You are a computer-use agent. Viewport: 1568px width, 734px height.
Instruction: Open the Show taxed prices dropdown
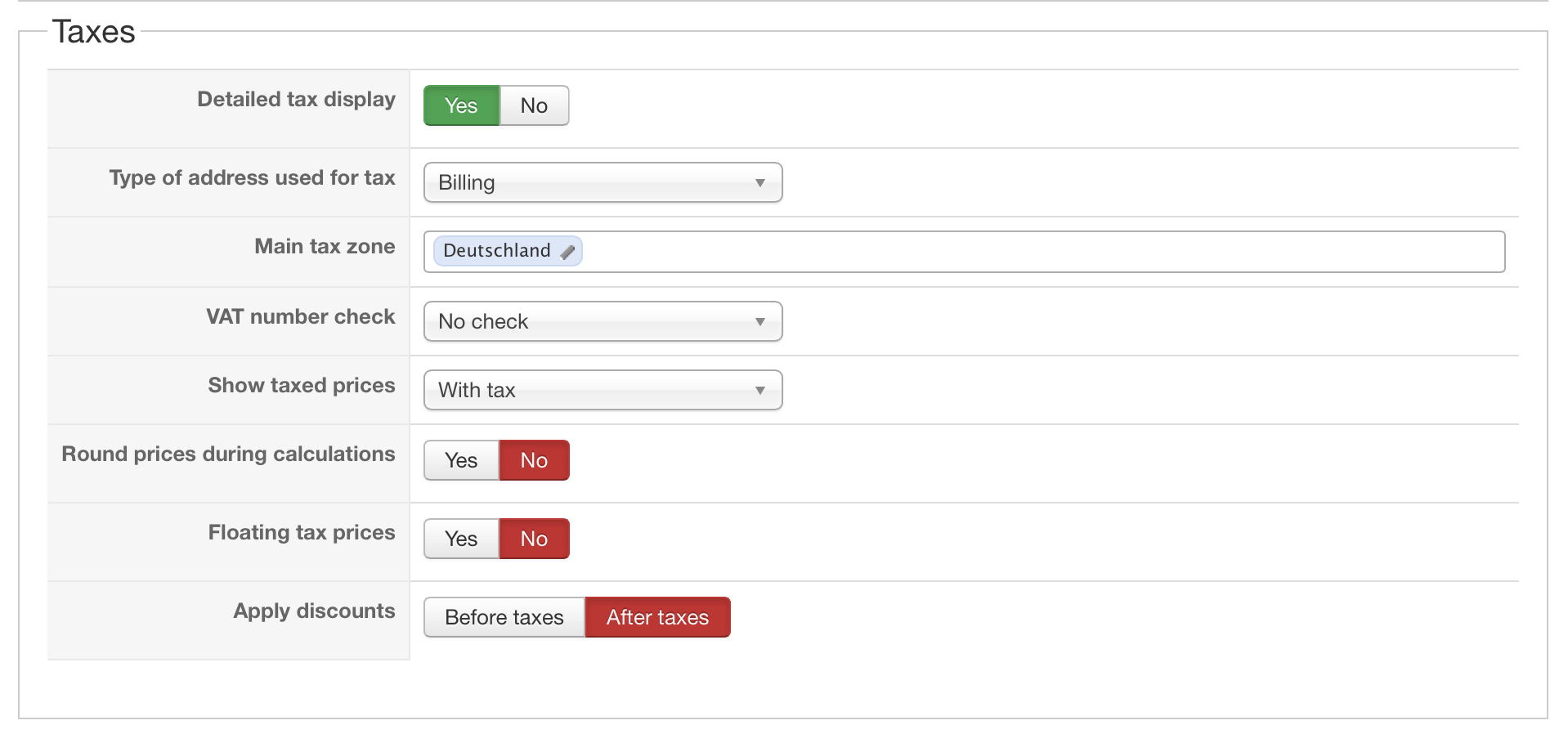(x=603, y=390)
